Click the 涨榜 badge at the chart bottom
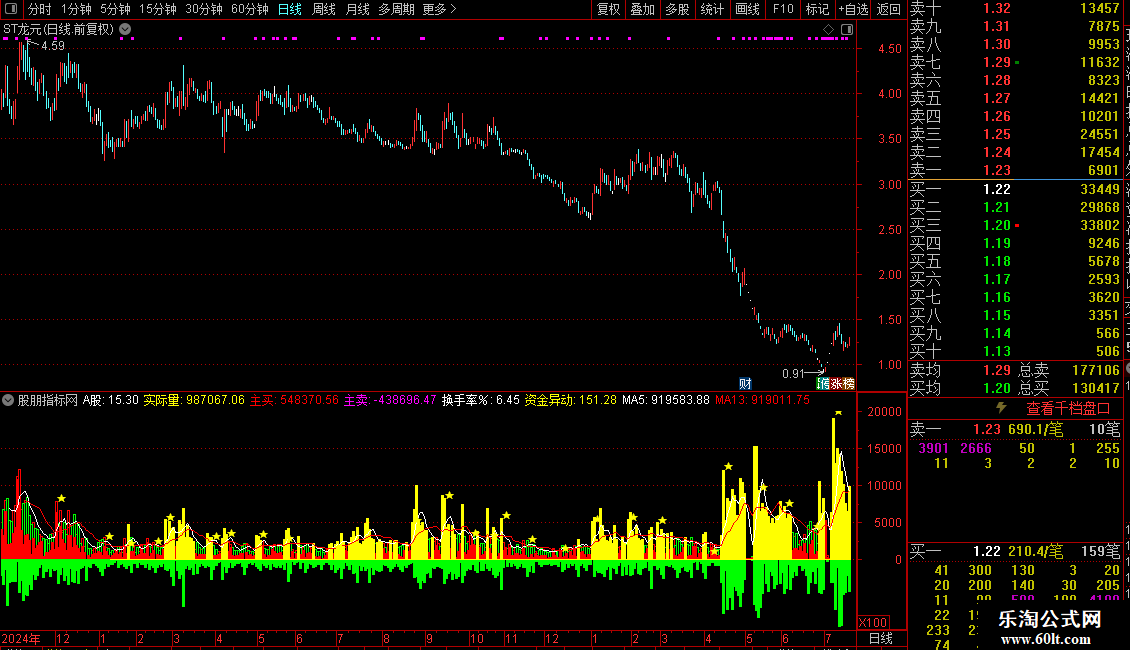This screenshot has width=1130, height=650. point(842,384)
